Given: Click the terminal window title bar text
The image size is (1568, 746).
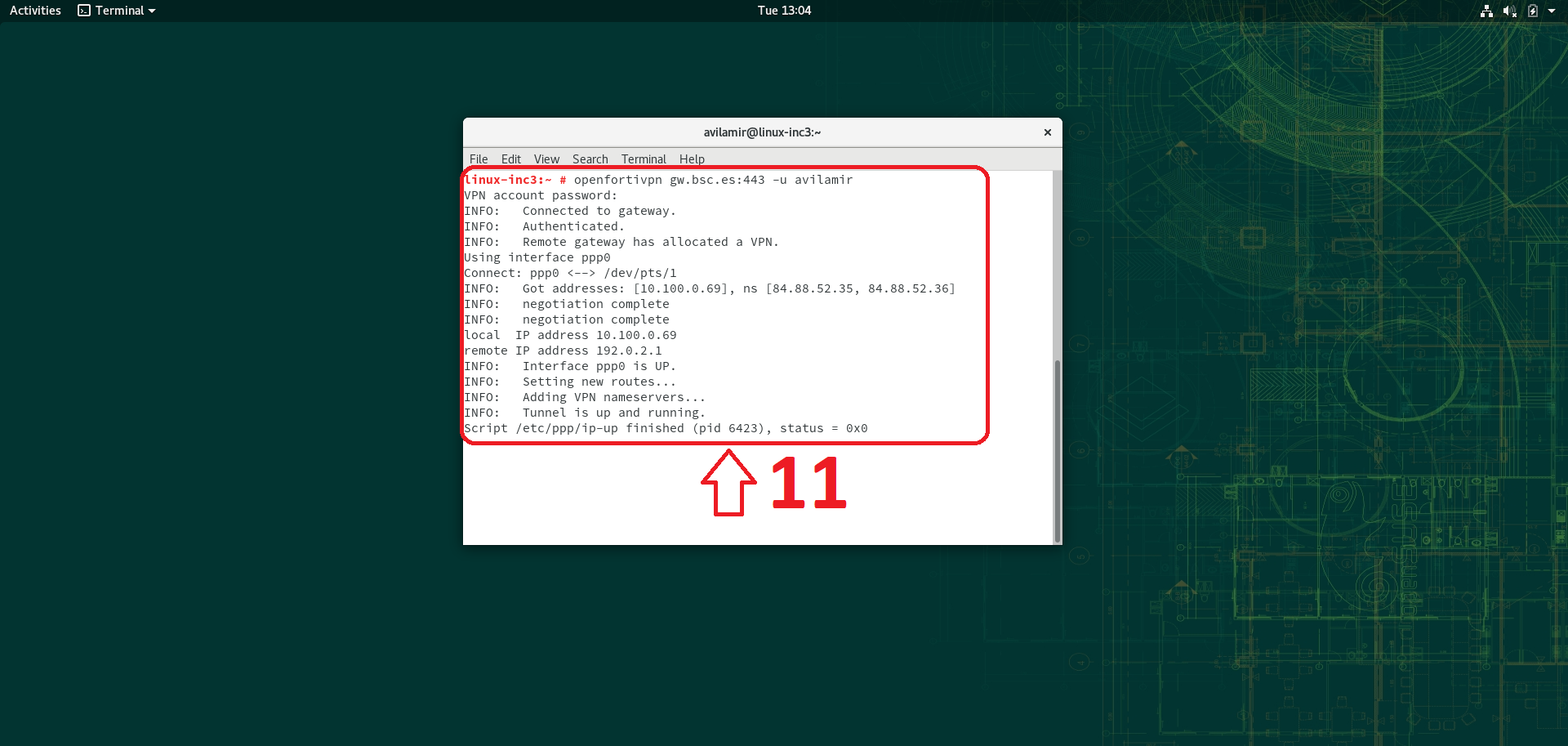Looking at the screenshot, I should (762, 132).
